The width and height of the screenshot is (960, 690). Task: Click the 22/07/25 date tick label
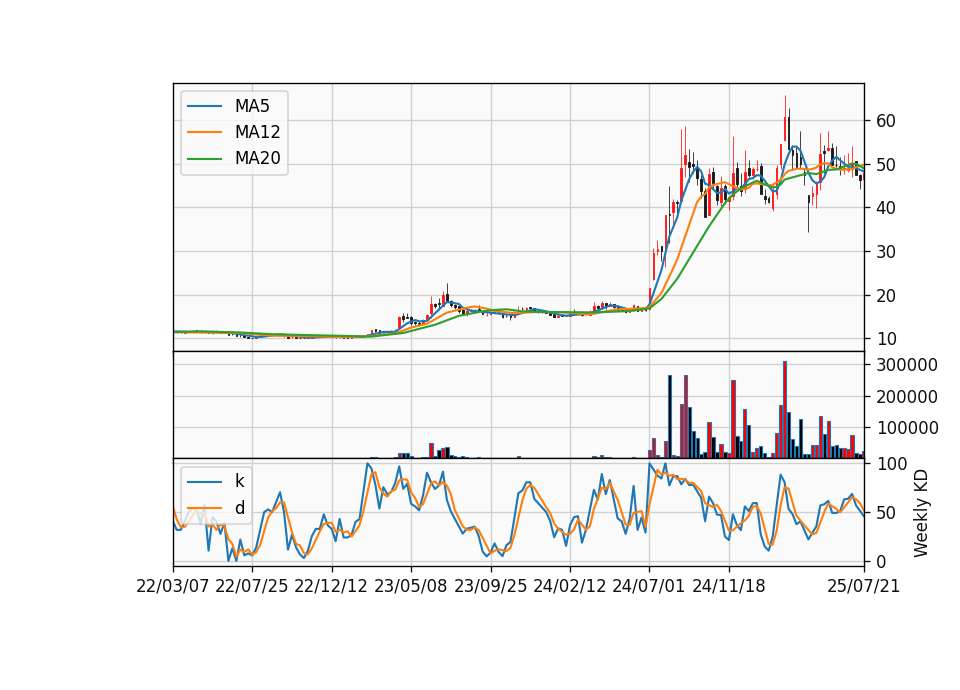[x=252, y=587]
